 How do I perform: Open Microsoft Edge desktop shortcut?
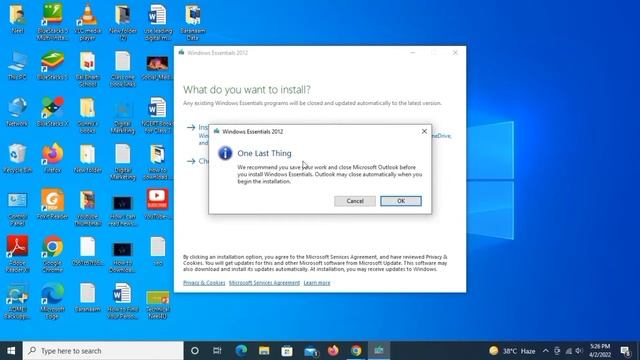pos(52,300)
